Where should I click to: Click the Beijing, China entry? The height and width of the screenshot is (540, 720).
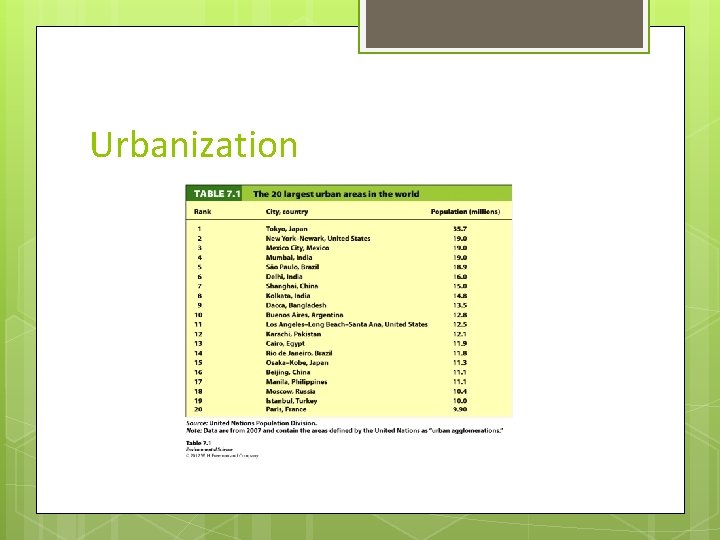[x=288, y=372]
